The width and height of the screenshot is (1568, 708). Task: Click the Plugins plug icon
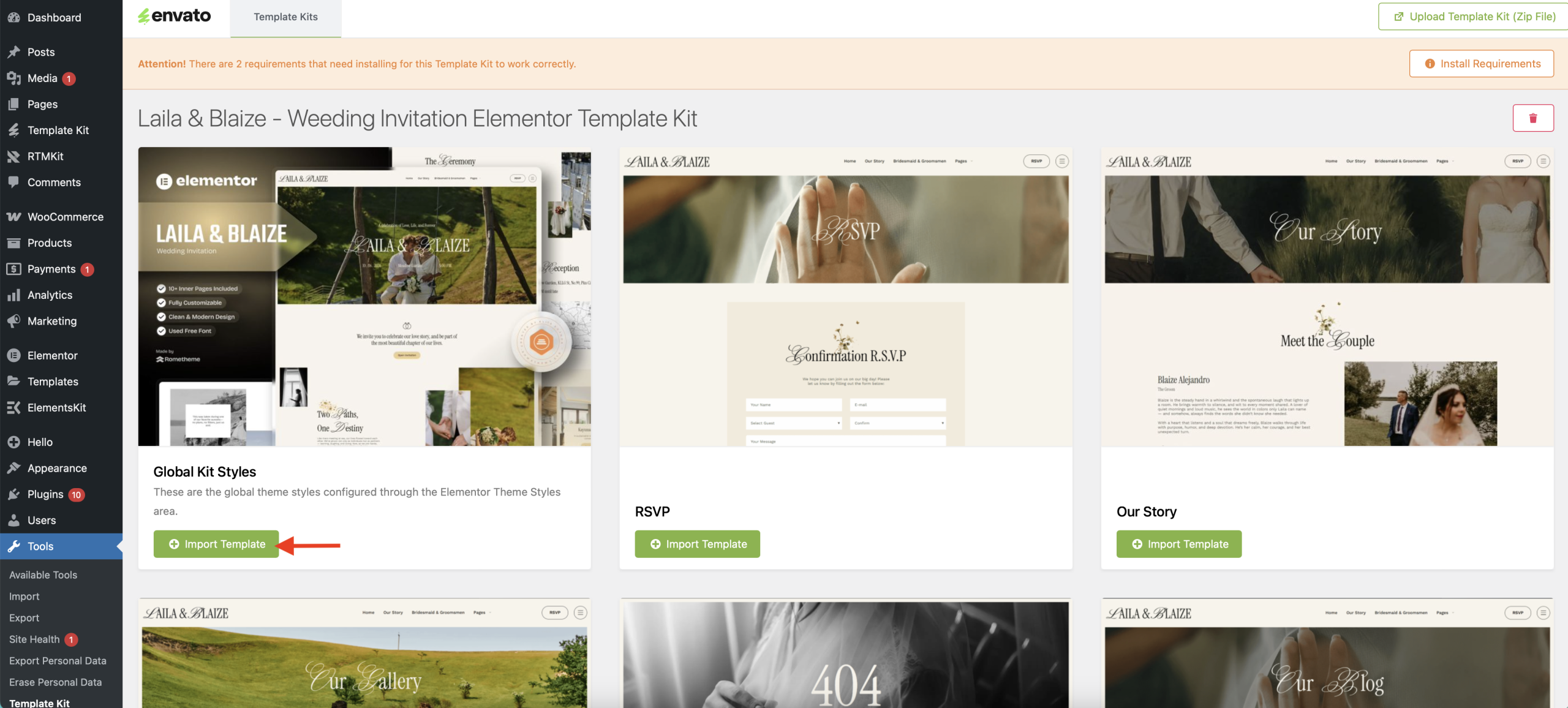point(13,494)
